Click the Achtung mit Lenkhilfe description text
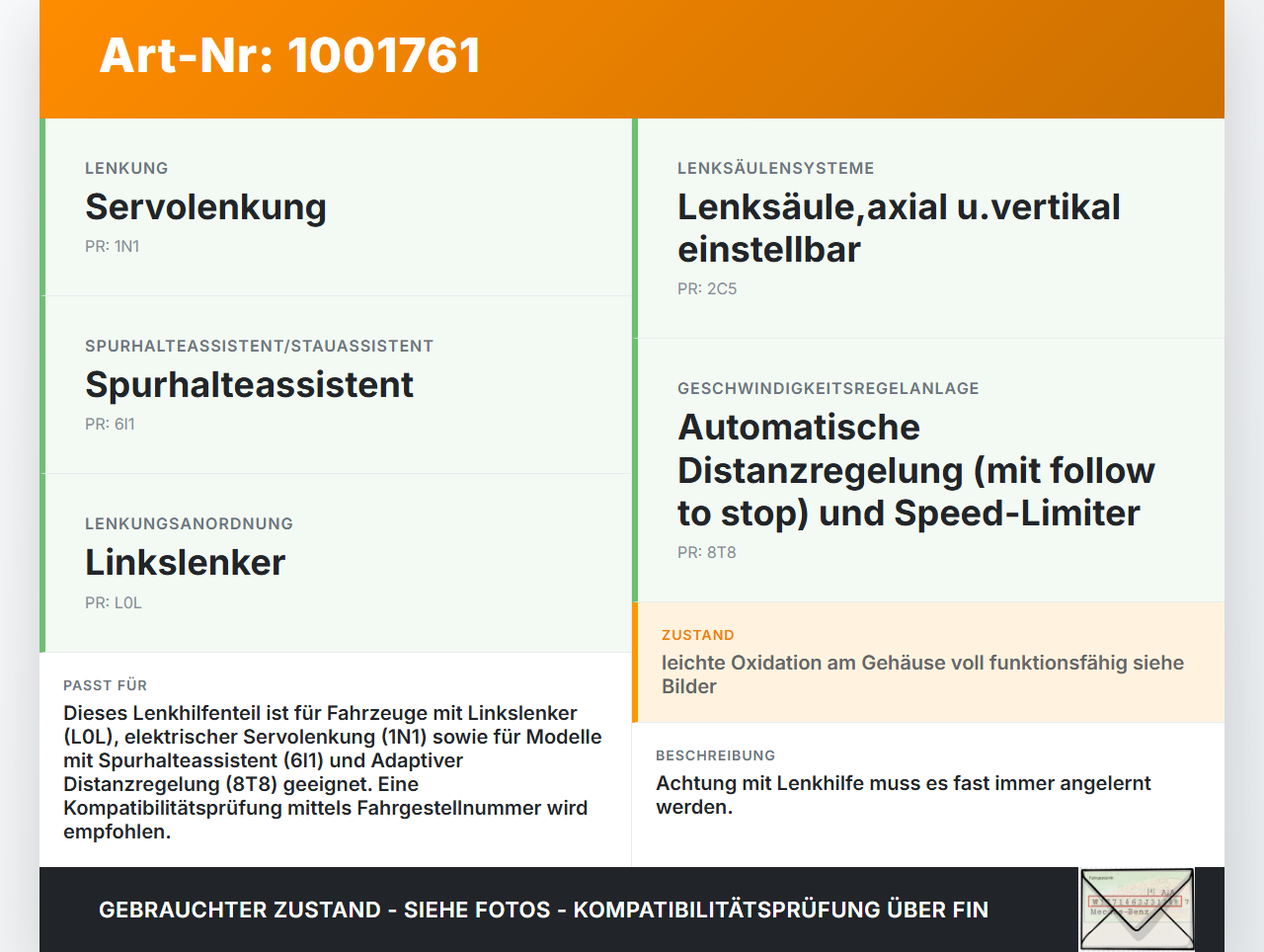Viewport: 1264px width, 952px height. pos(903,795)
